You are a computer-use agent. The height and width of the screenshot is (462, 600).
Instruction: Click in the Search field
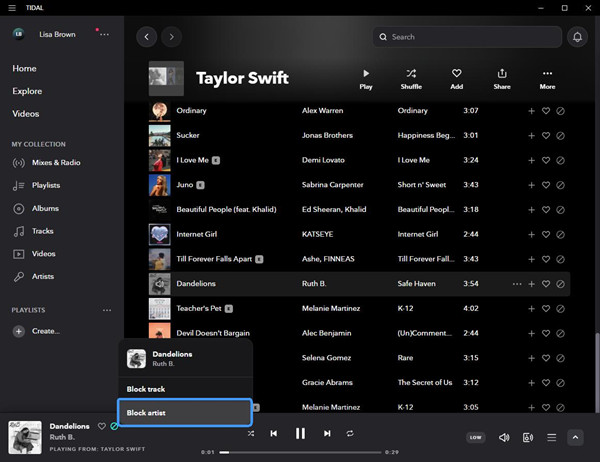pos(467,37)
